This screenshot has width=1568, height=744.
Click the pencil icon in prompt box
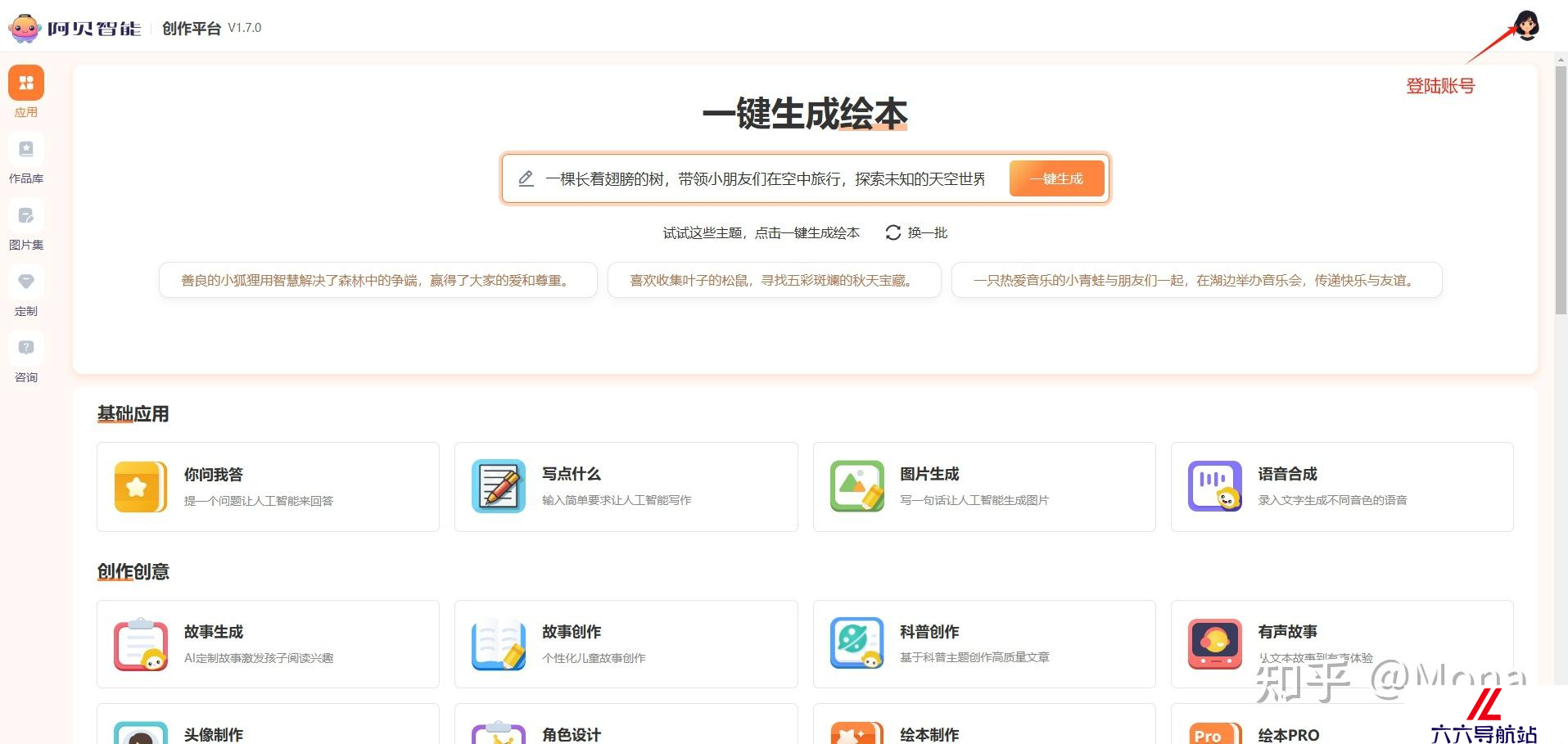coord(526,178)
